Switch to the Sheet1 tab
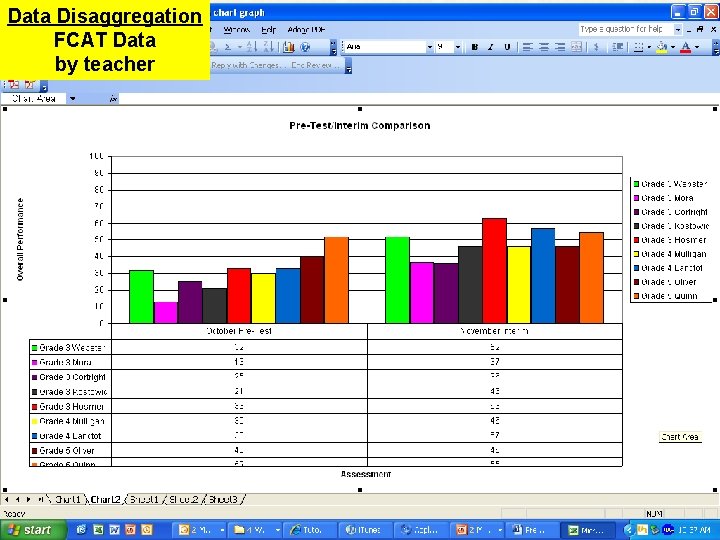This screenshot has width=720, height=540. pyautogui.click(x=144, y=499)
